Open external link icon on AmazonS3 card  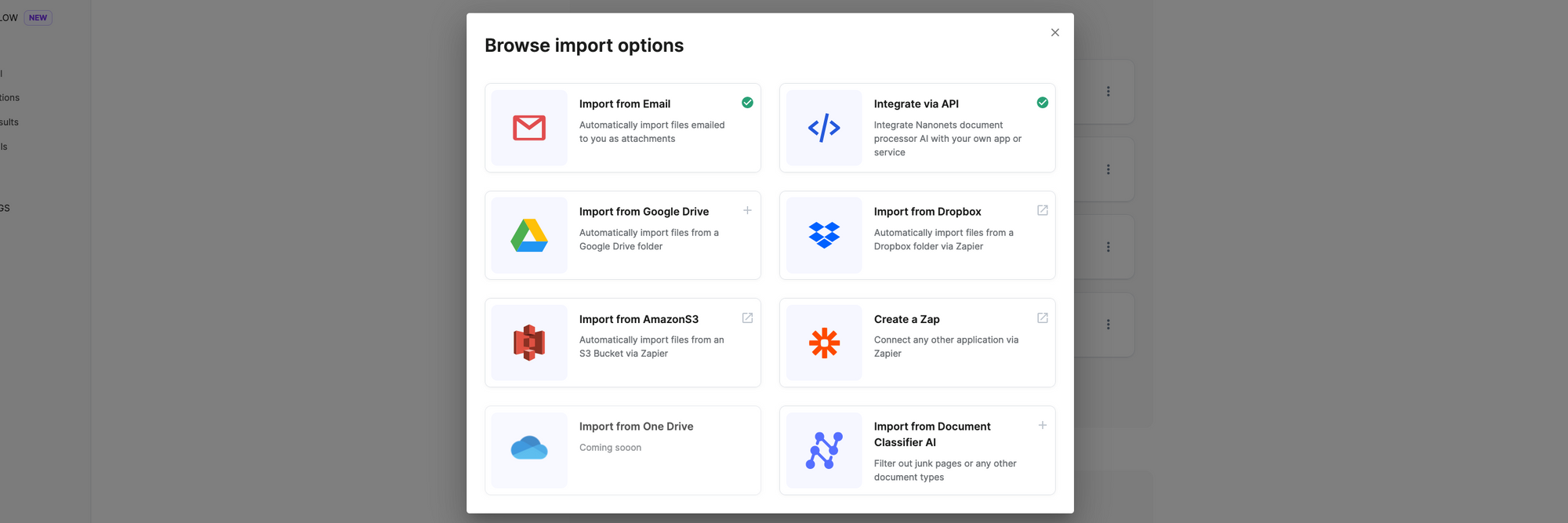(x=747, y=318)
